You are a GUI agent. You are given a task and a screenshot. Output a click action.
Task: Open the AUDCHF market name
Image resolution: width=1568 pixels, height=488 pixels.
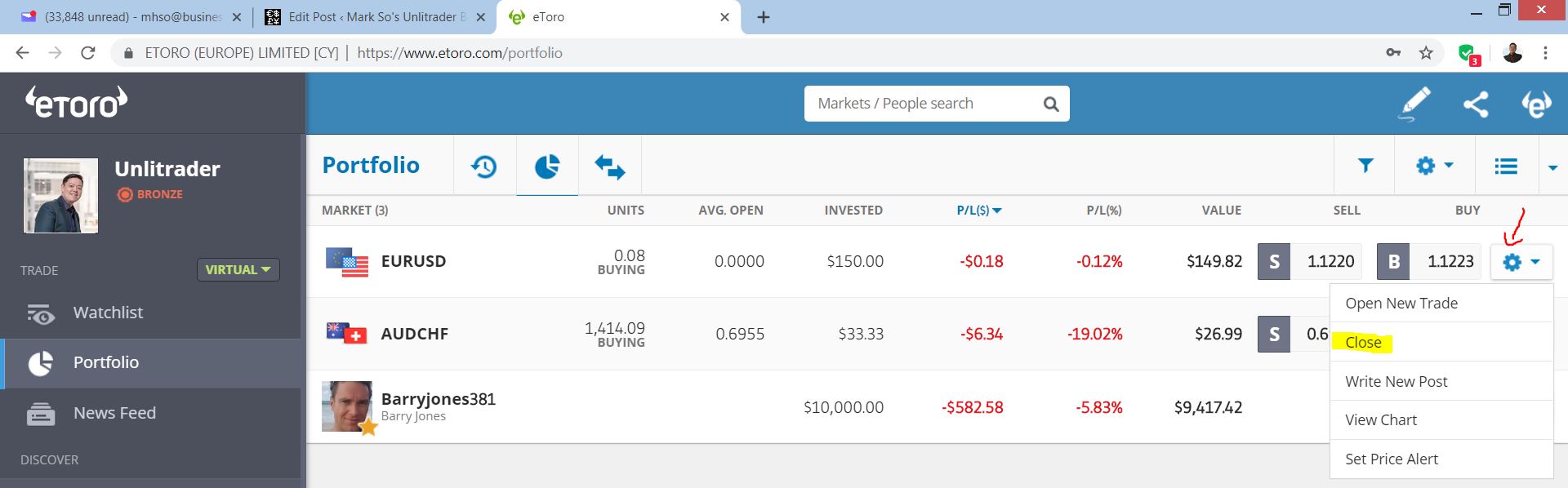tap(415, 334)
